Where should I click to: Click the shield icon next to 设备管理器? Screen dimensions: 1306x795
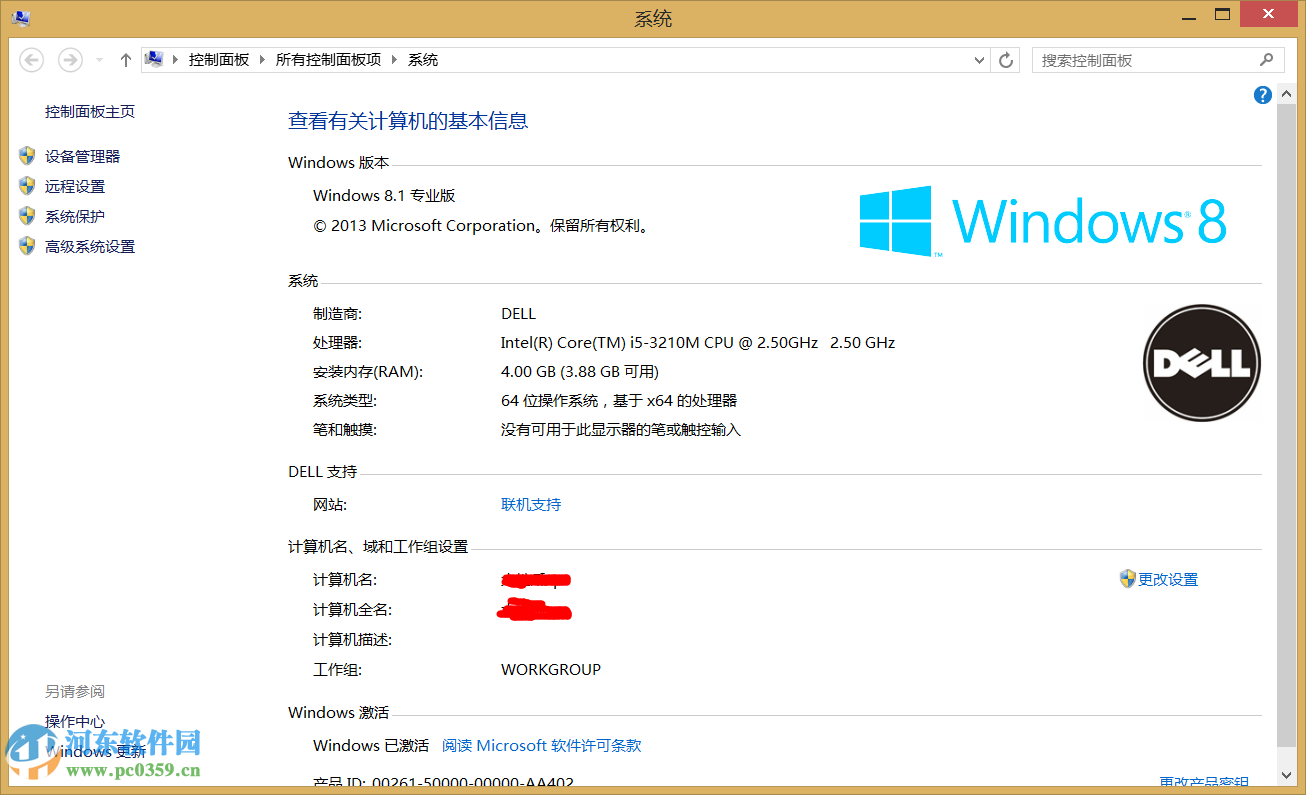click(26, 155)
